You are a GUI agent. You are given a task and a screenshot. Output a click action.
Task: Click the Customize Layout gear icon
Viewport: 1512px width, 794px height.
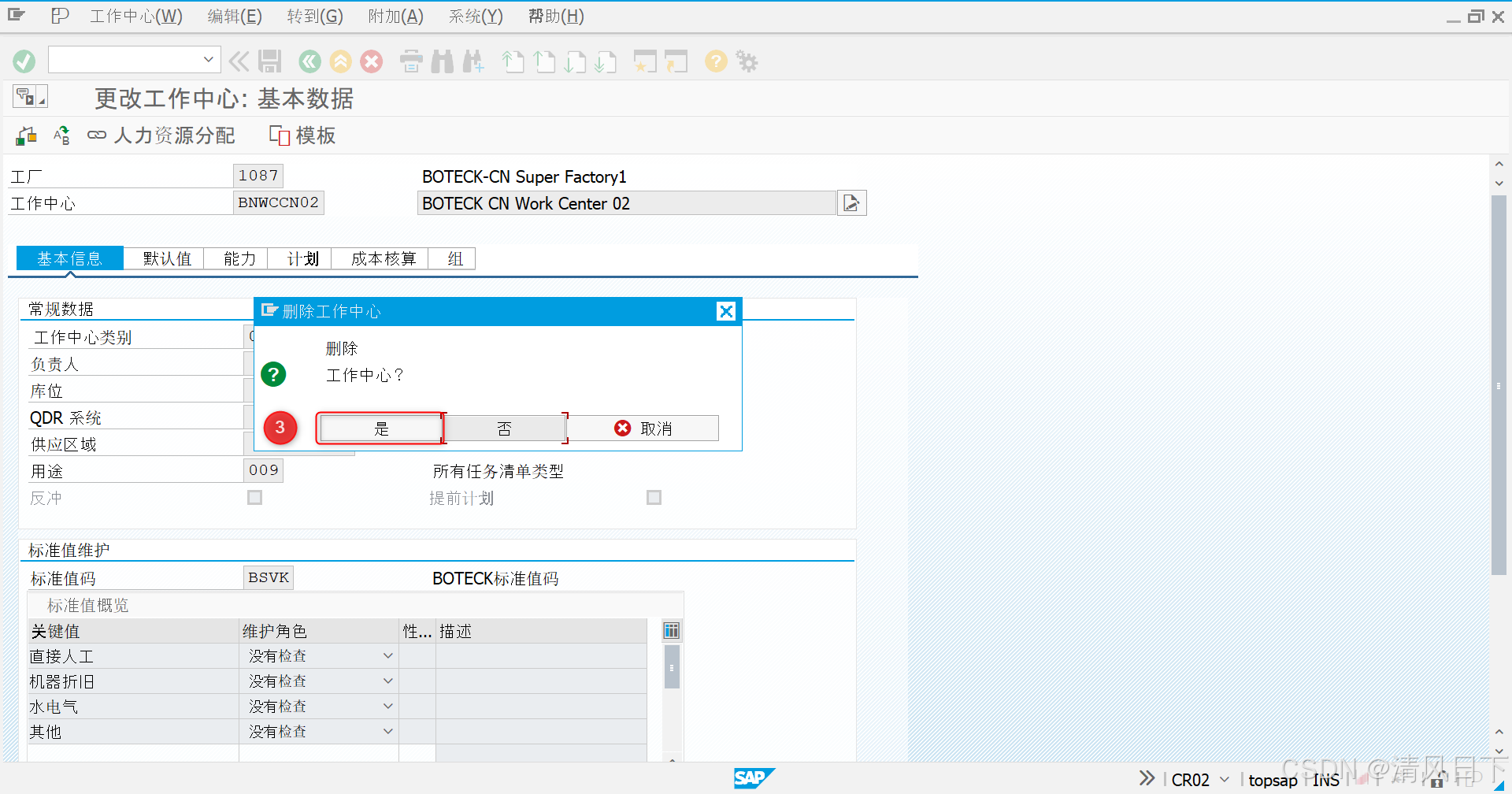pyautogui.click(x=747, y=61)
